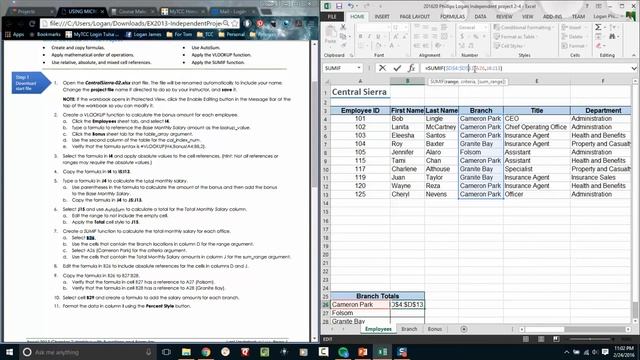Open Logan James Facebook bookmark

pos(144,34)
